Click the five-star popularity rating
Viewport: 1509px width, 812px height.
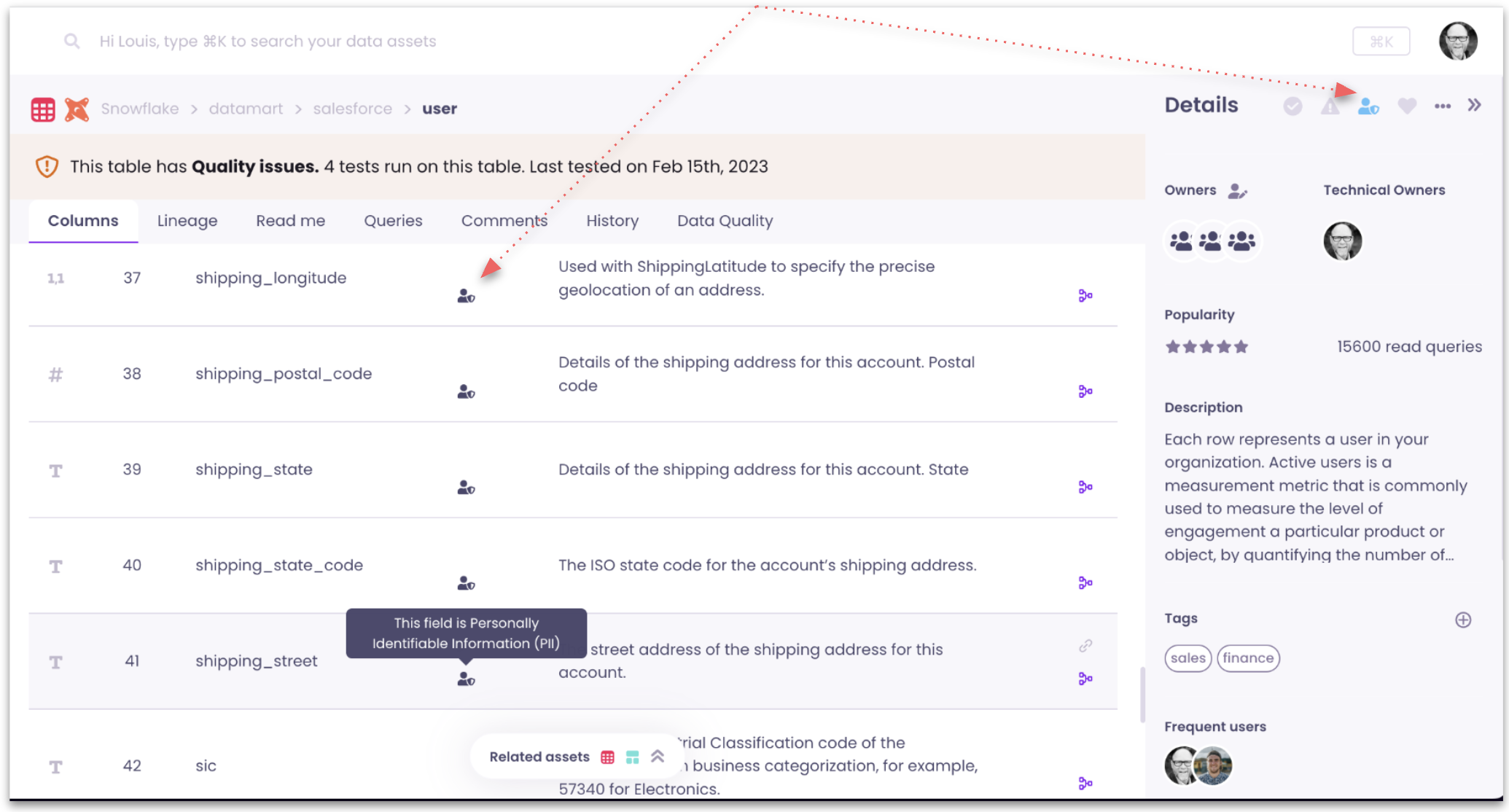1206,347
